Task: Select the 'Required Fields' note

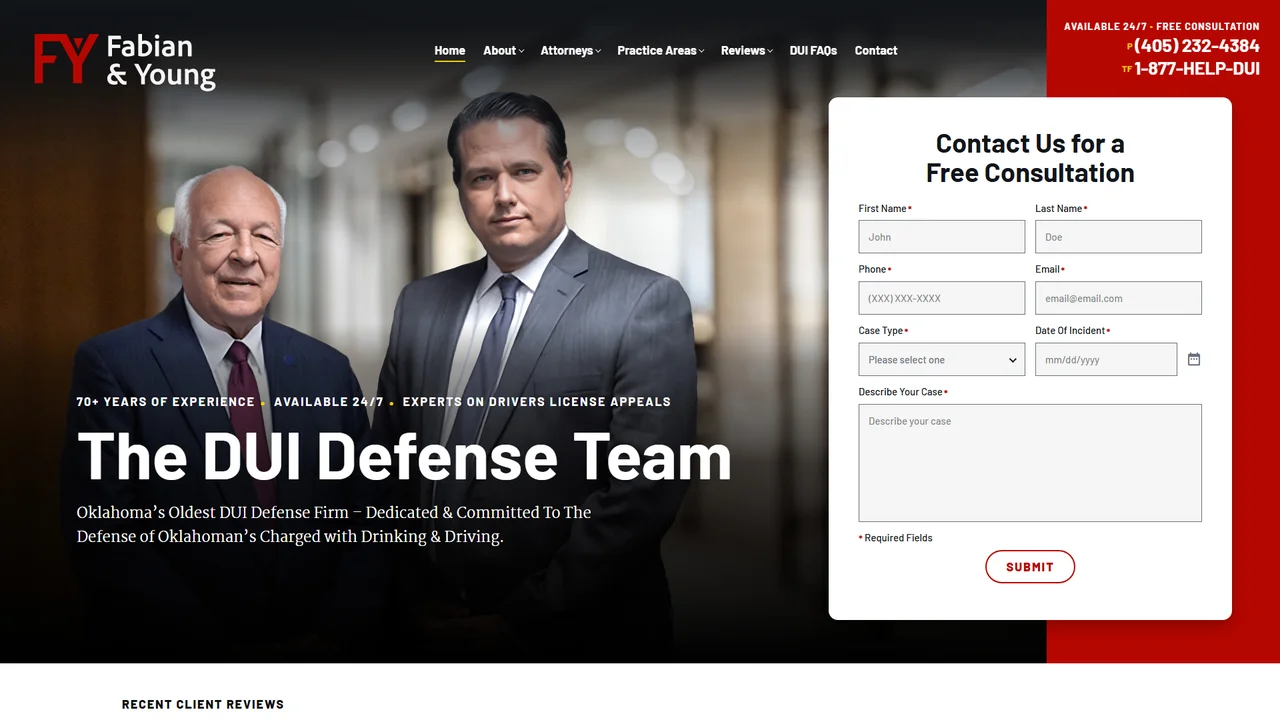Action: 896,538
